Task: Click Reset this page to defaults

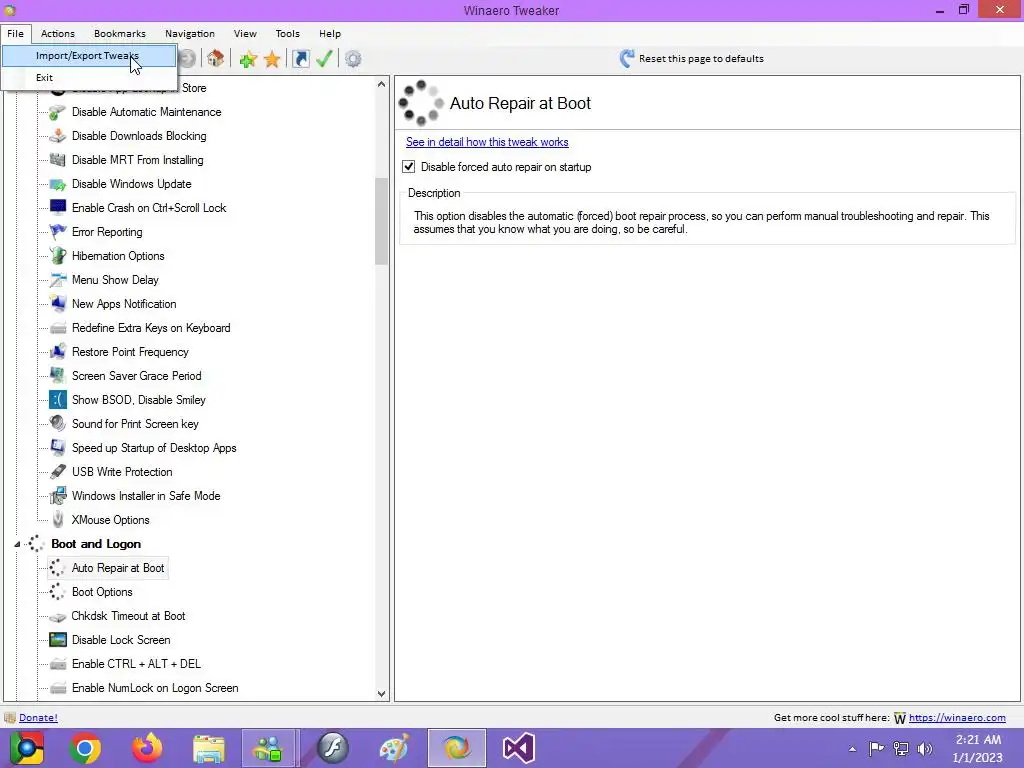Action: [x=692, y=59]
